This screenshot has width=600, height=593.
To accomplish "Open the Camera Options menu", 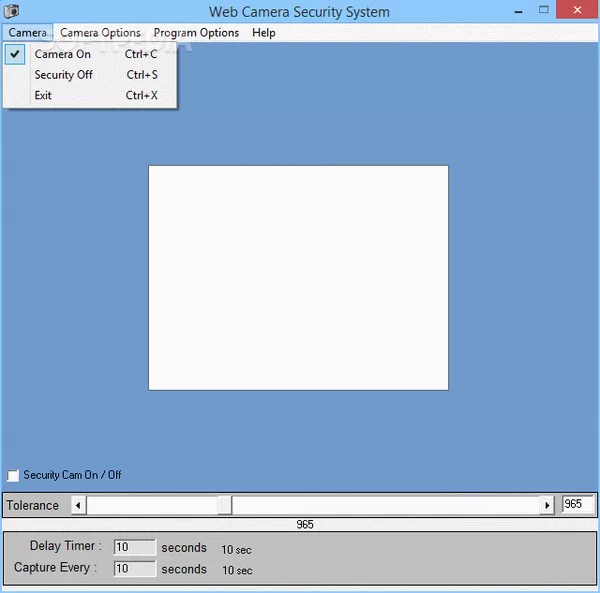I will coord(100,33).
